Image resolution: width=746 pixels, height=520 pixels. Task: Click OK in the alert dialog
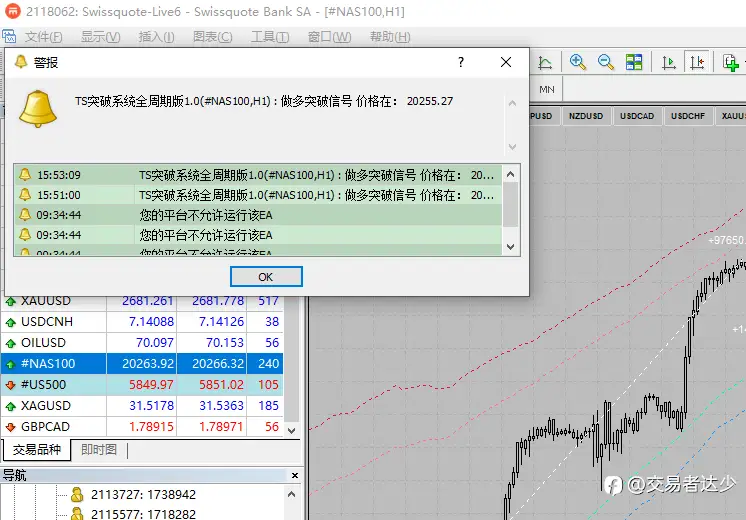tap(266, 277)
